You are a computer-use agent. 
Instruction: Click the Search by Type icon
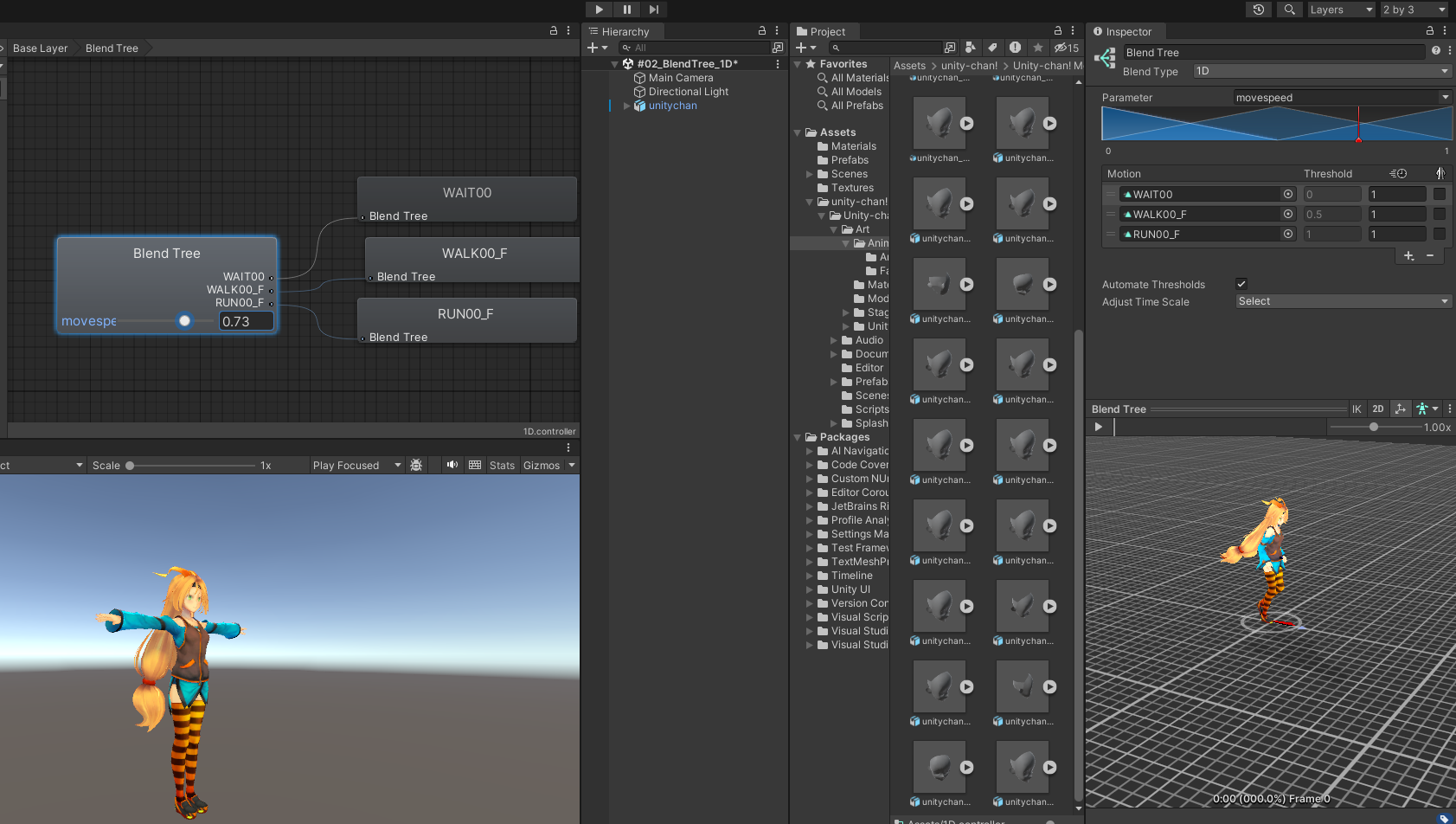(x=971, y=48)
